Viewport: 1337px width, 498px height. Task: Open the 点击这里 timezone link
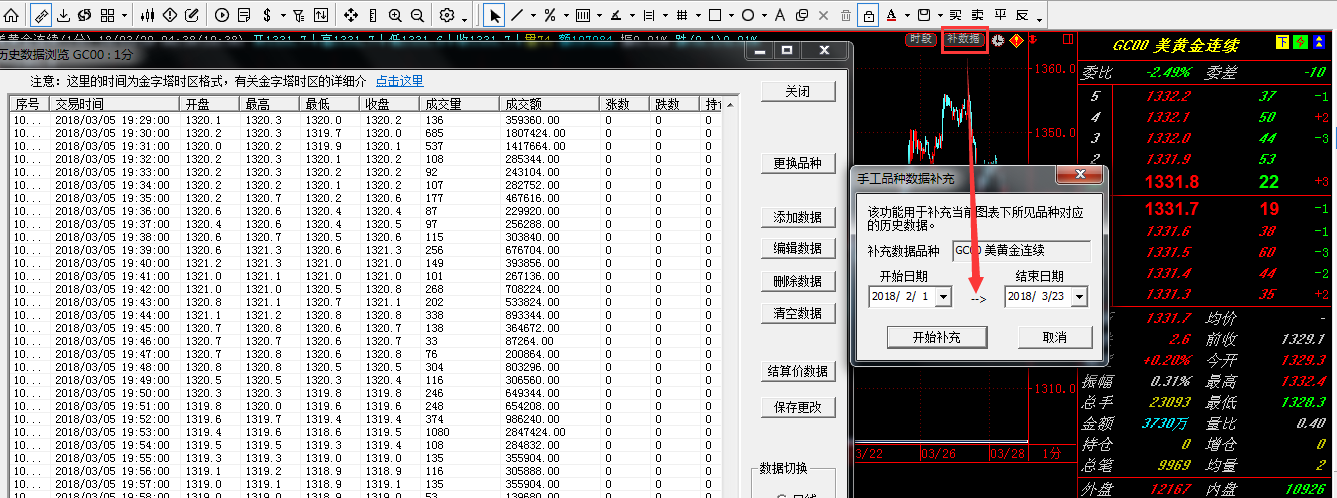(399, 81)
